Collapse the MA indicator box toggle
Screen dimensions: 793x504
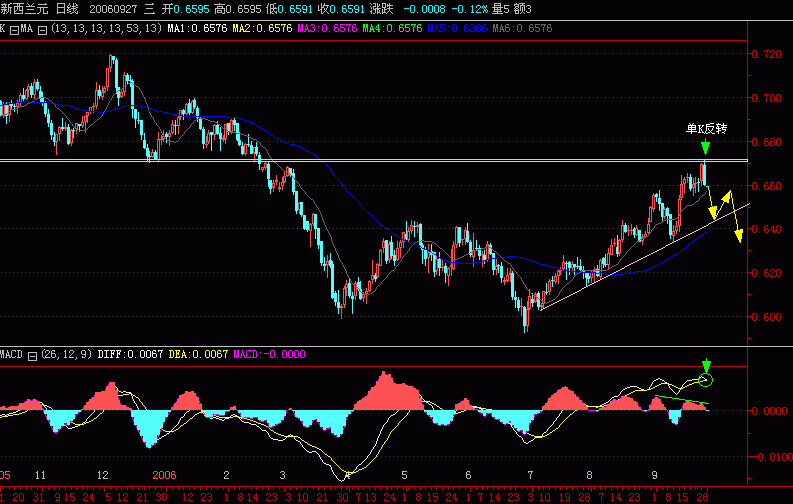42,30
